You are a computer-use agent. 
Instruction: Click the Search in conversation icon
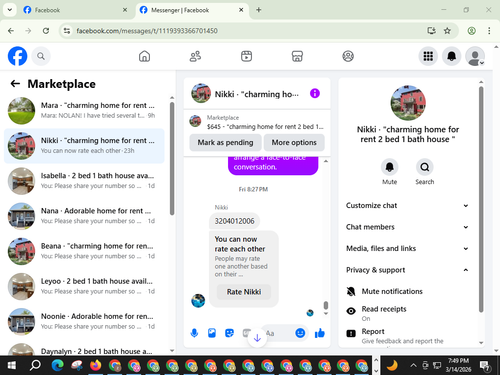(425, 167)
